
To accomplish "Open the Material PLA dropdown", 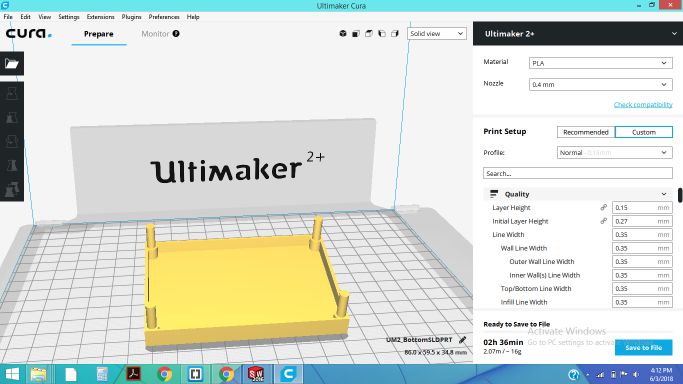I will point(601,63).
